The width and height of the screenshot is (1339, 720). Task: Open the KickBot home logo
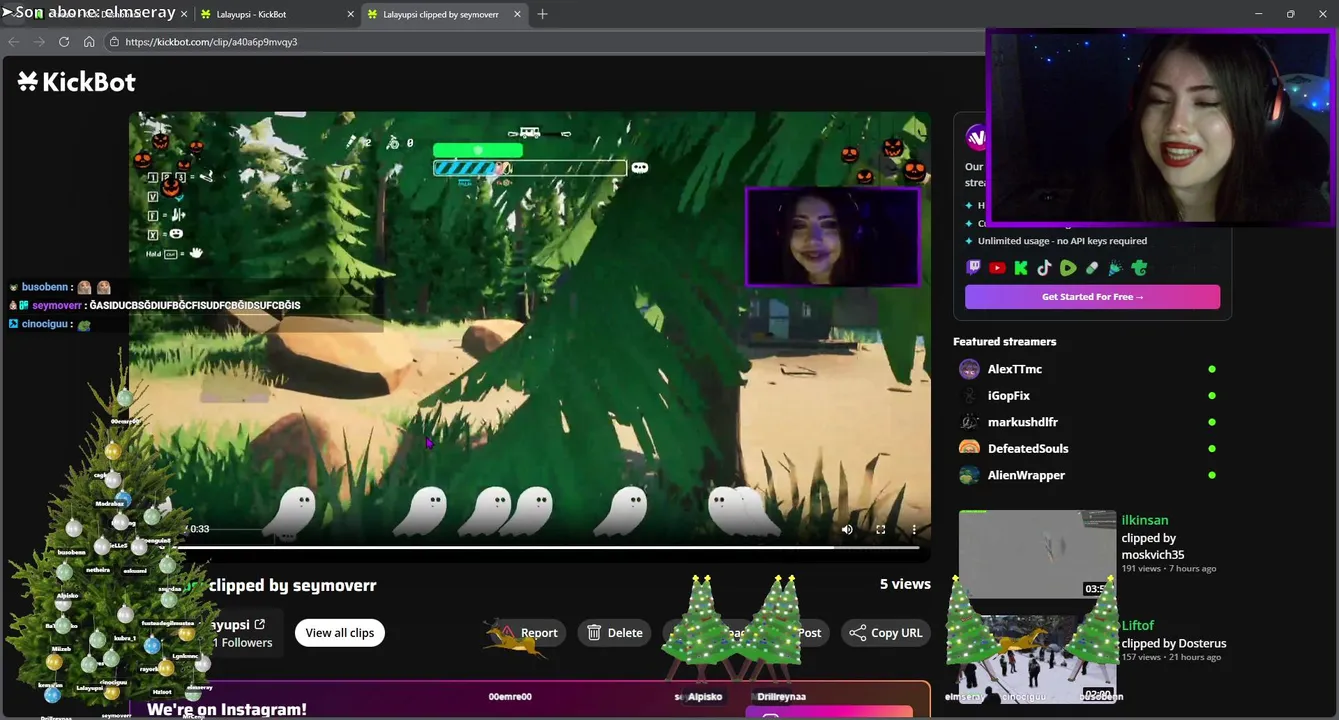[77, 82]
